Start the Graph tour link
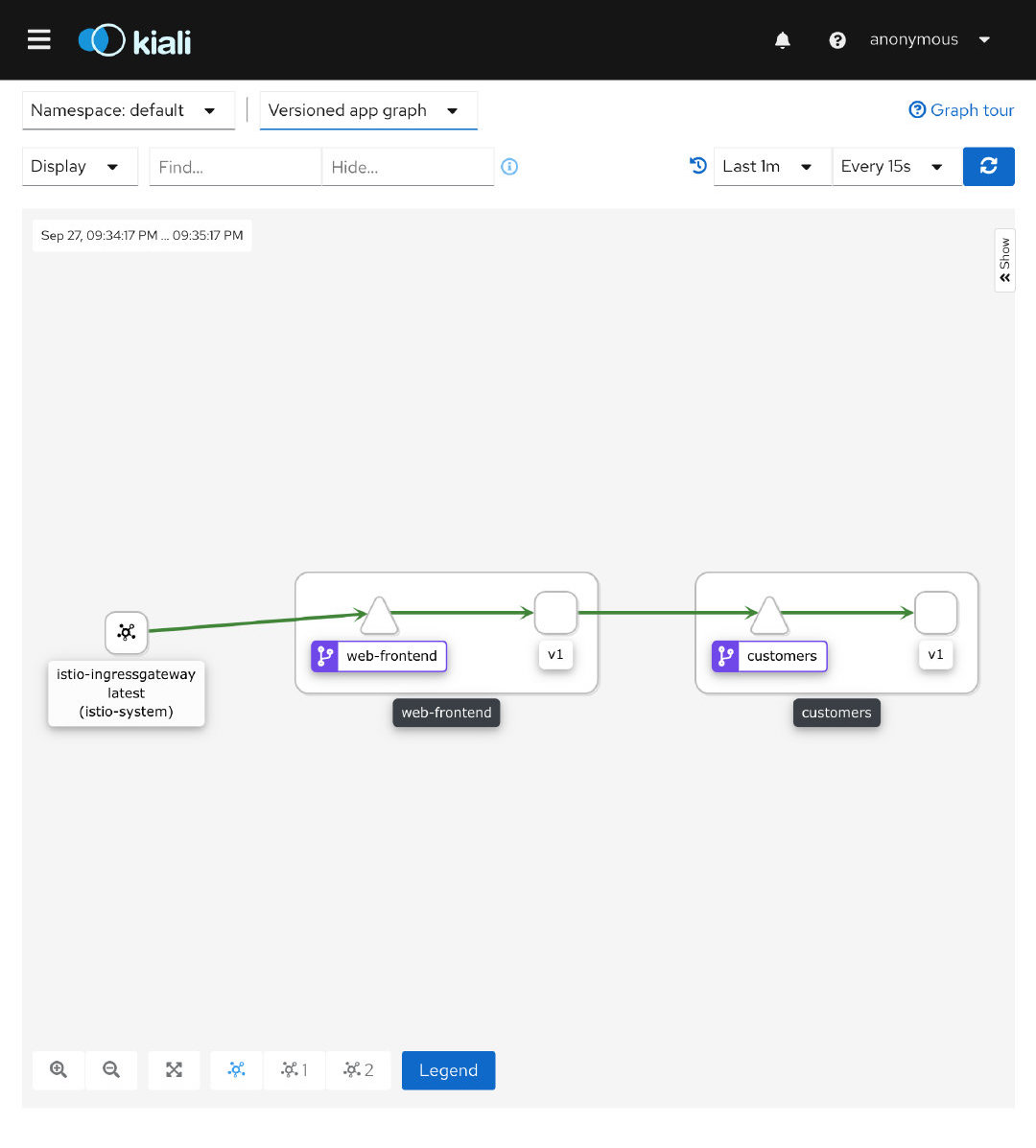The image size is (1036, 1148). coord(961,110)
